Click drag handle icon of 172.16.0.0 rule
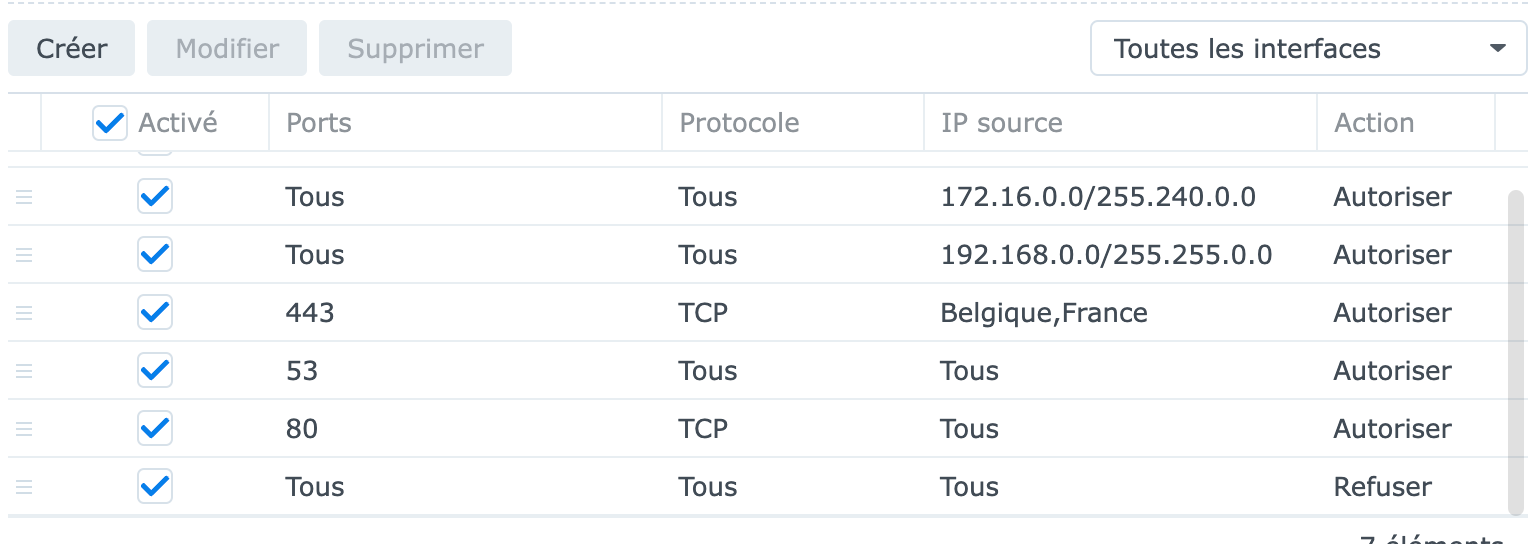 click(x=24, y=197)
